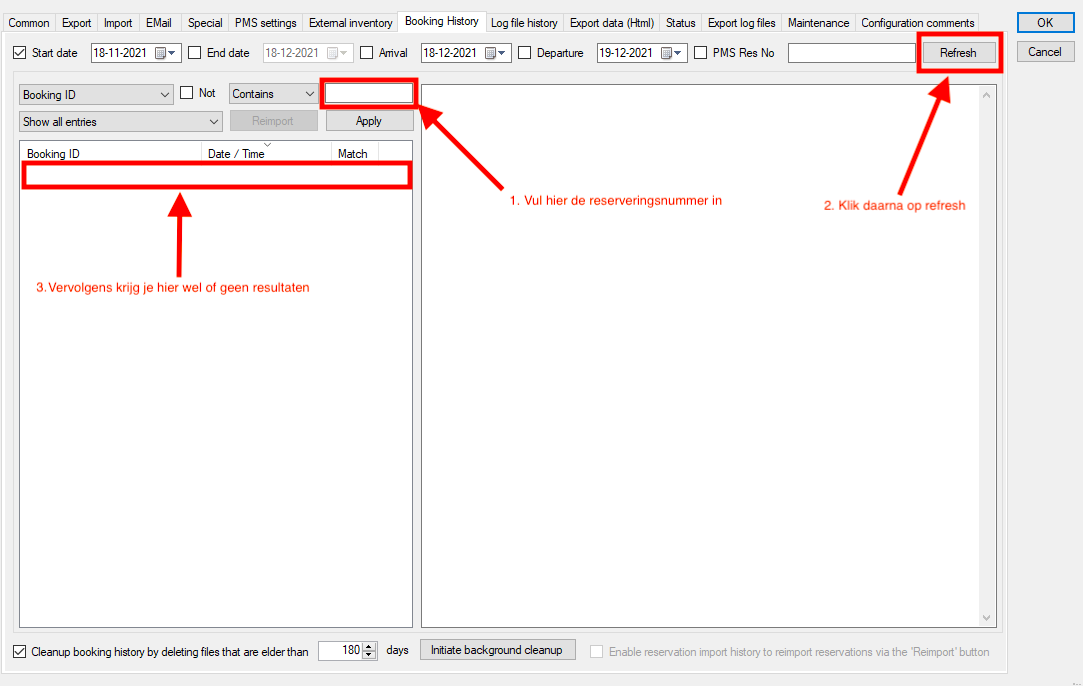Sort by Booking ID column header
The height and width of the screenshot is (686, 1083).
tap(111, 153)
